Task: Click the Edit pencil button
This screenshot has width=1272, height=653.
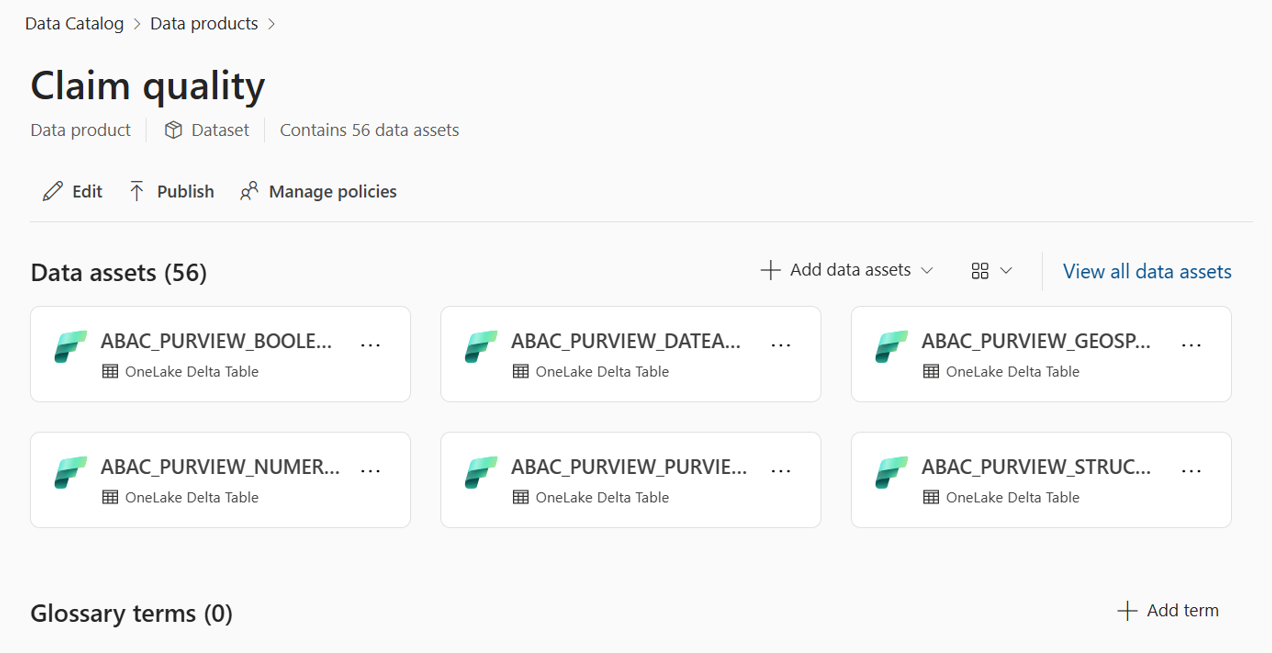Action: tap(72, 191)
